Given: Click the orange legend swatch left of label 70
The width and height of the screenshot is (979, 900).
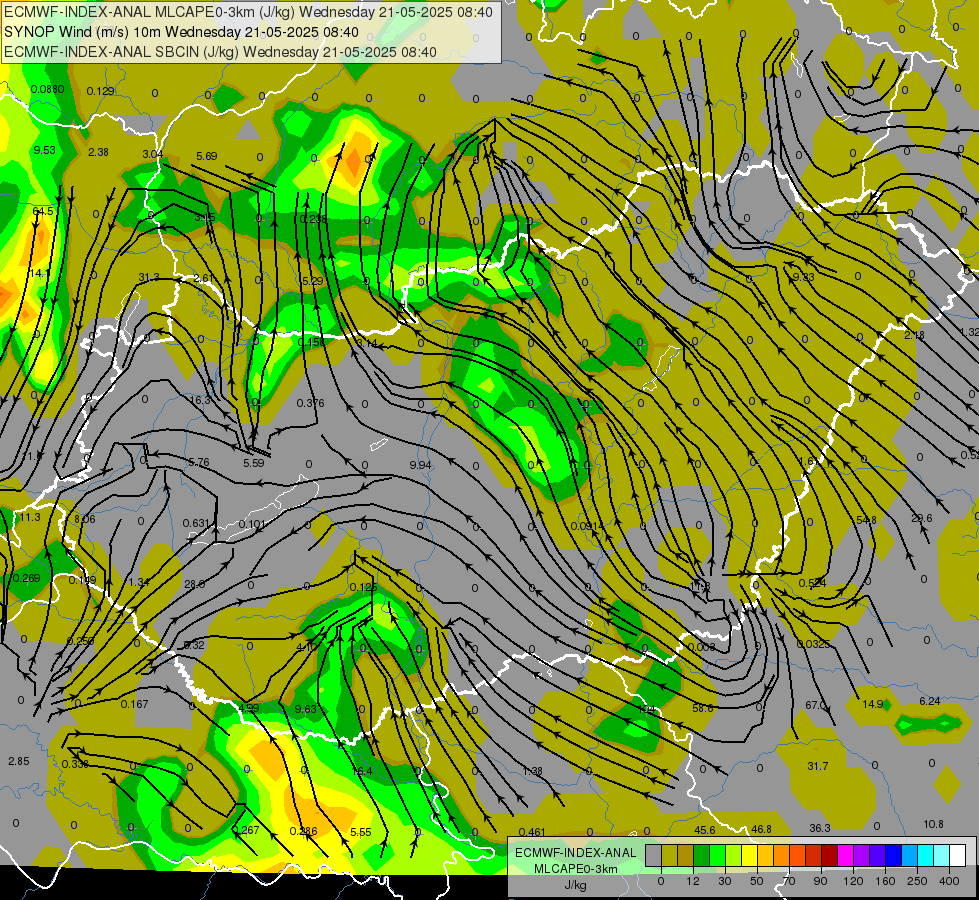Looking at the screenshot, I should [x=782, y=855].
